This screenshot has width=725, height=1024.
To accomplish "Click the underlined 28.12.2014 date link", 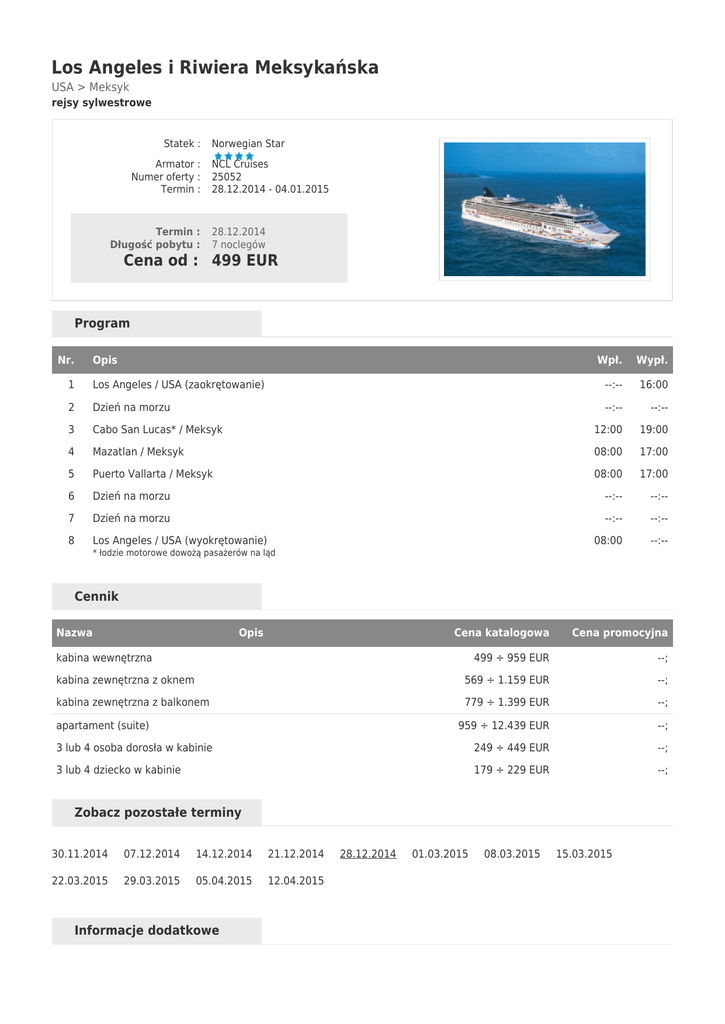I will pos(368,854).
